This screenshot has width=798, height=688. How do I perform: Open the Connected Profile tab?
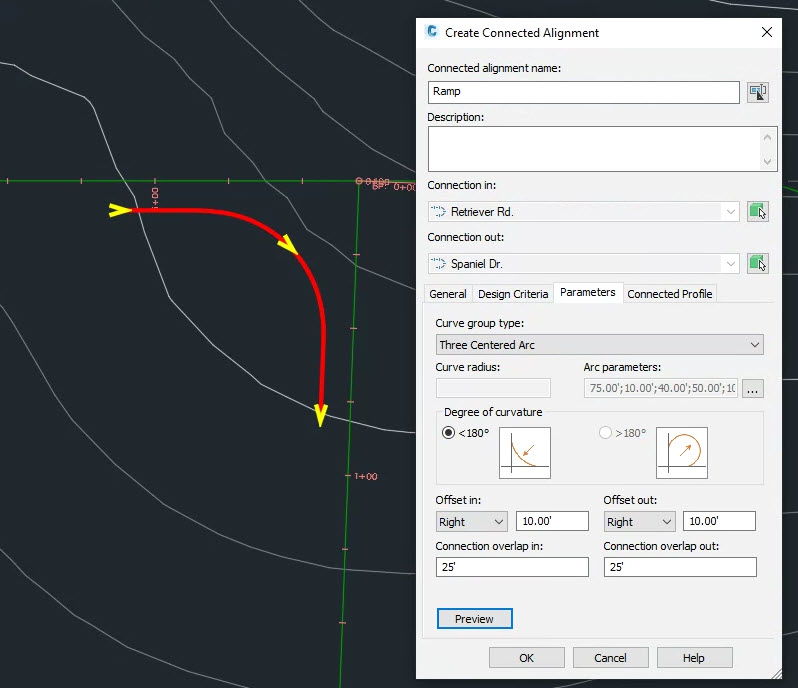[x=670, y=294]
